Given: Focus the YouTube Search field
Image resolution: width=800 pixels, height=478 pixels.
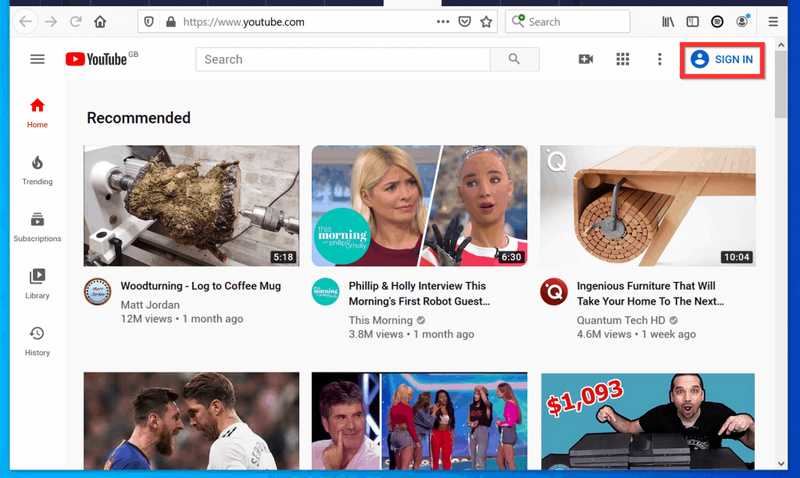Looking at the screenshot, I should click(342, 59).
